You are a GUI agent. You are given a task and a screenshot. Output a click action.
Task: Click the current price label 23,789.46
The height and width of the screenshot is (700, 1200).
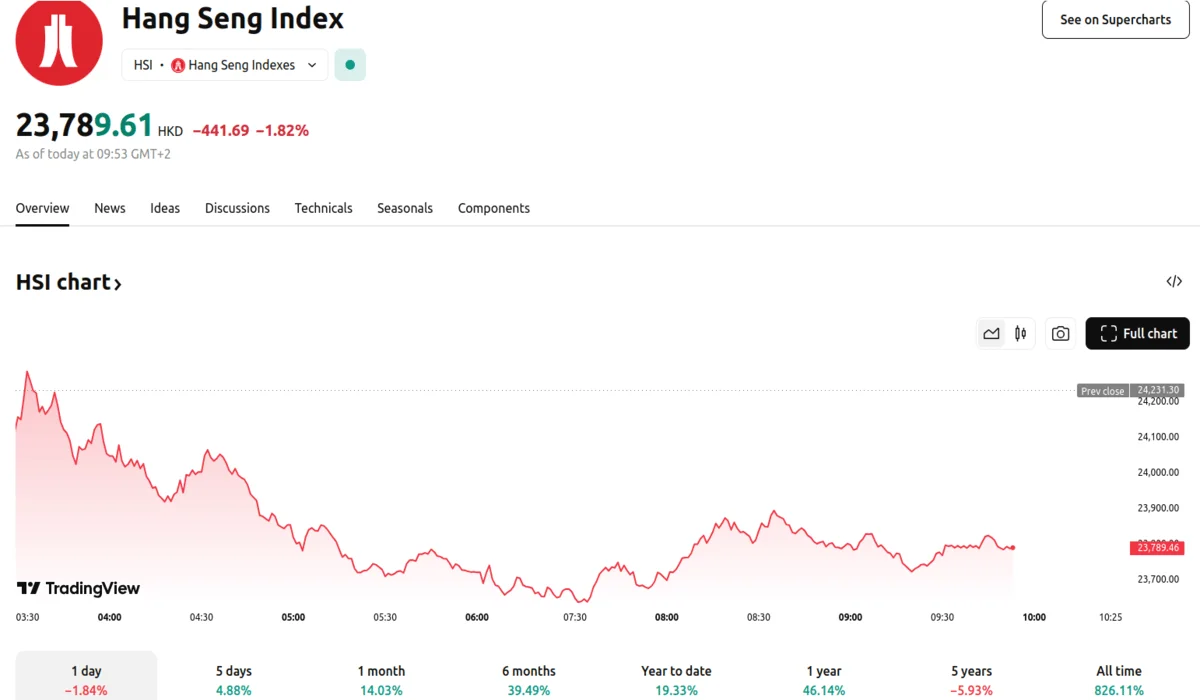click(x=1157, y=548)
